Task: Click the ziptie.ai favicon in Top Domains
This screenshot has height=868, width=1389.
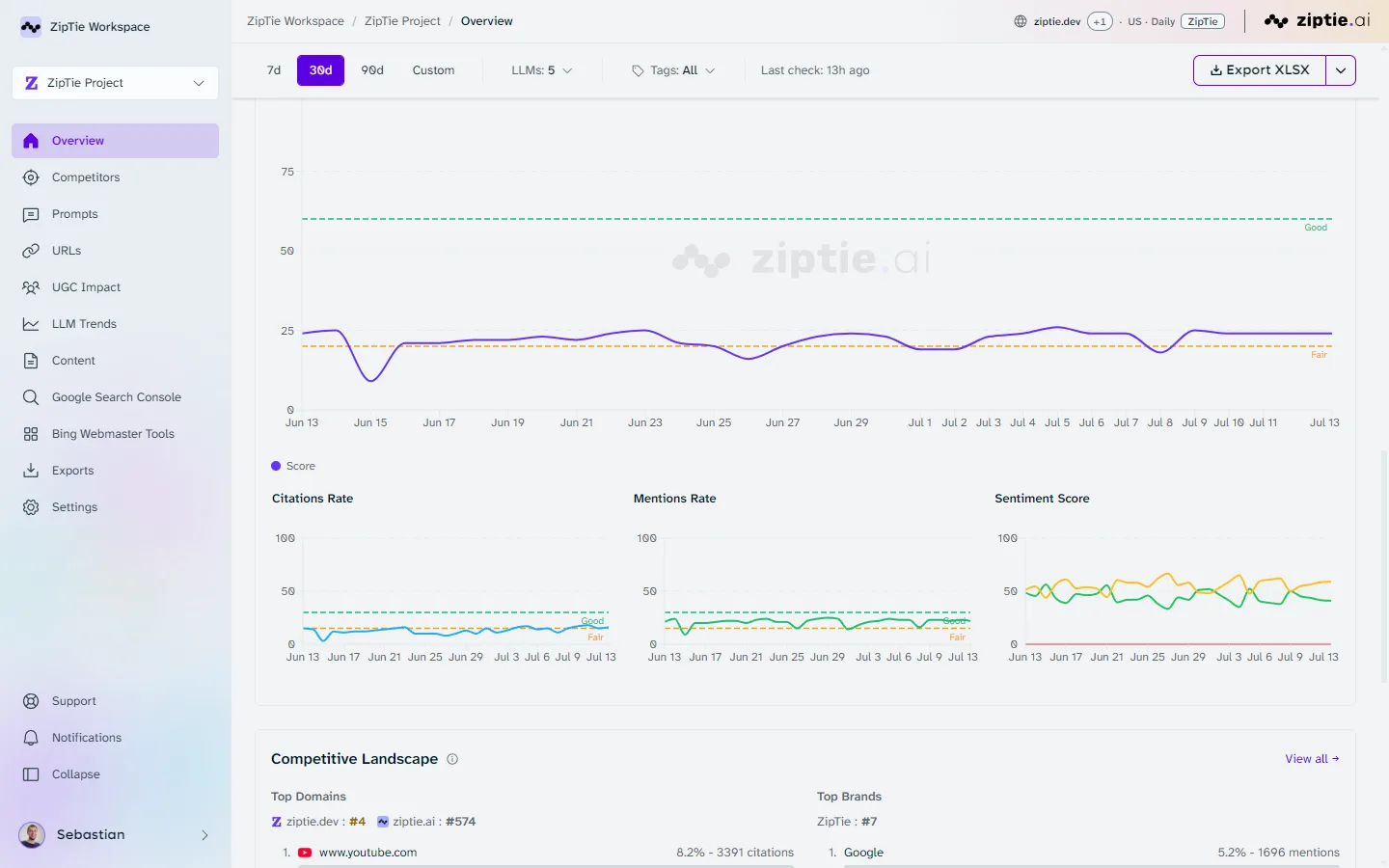Action: coord(383,822)
